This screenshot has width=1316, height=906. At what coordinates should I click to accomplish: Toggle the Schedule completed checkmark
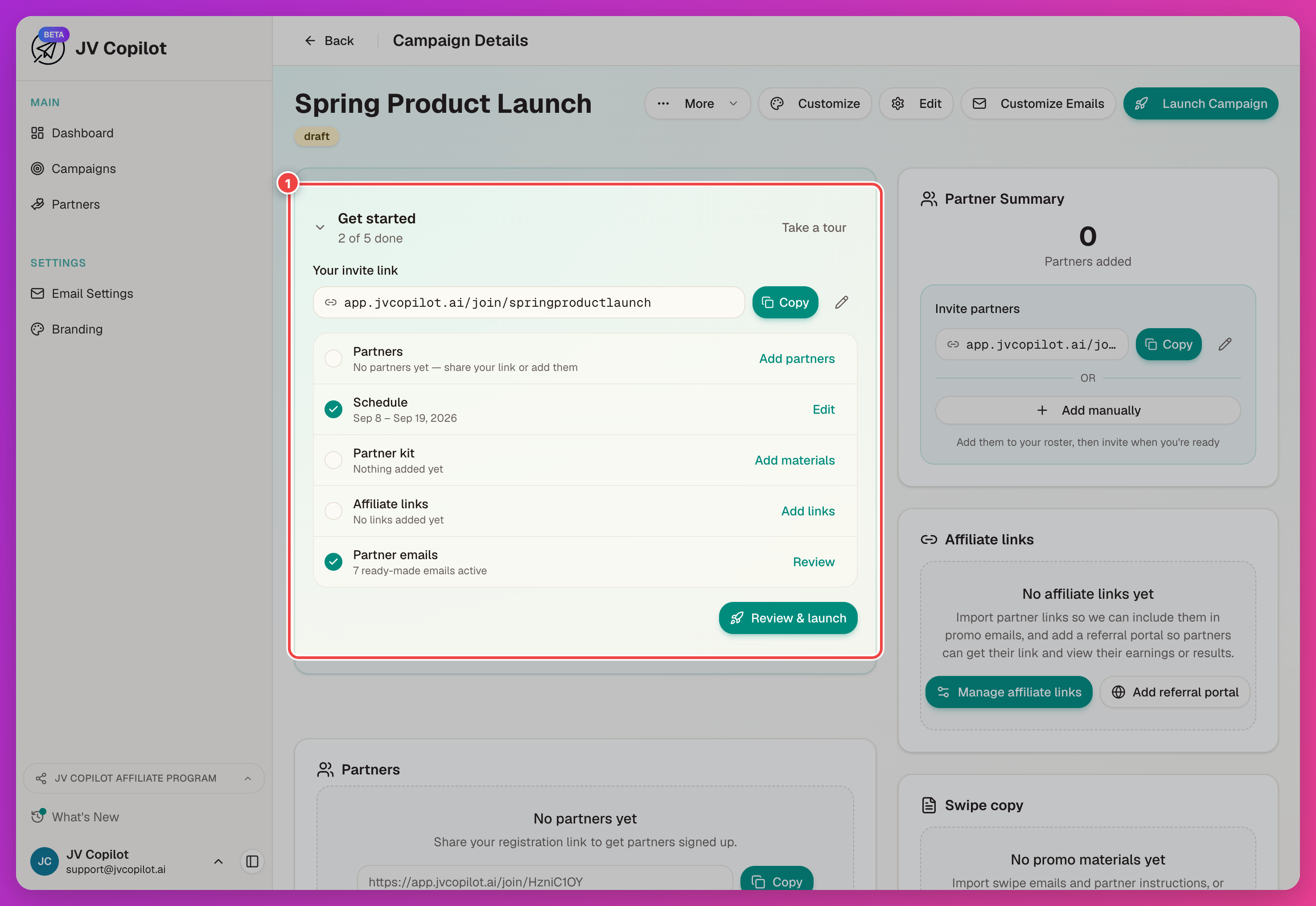pyautogui.click(x=333, y=409)
